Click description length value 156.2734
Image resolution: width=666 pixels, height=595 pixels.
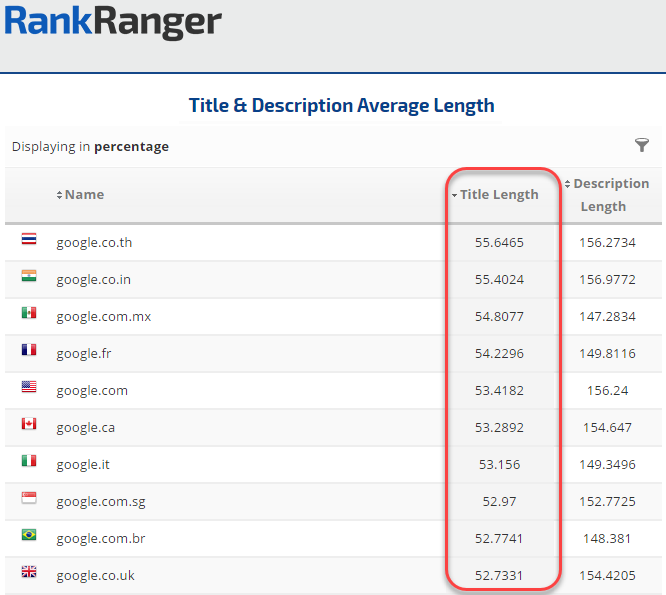607,243
